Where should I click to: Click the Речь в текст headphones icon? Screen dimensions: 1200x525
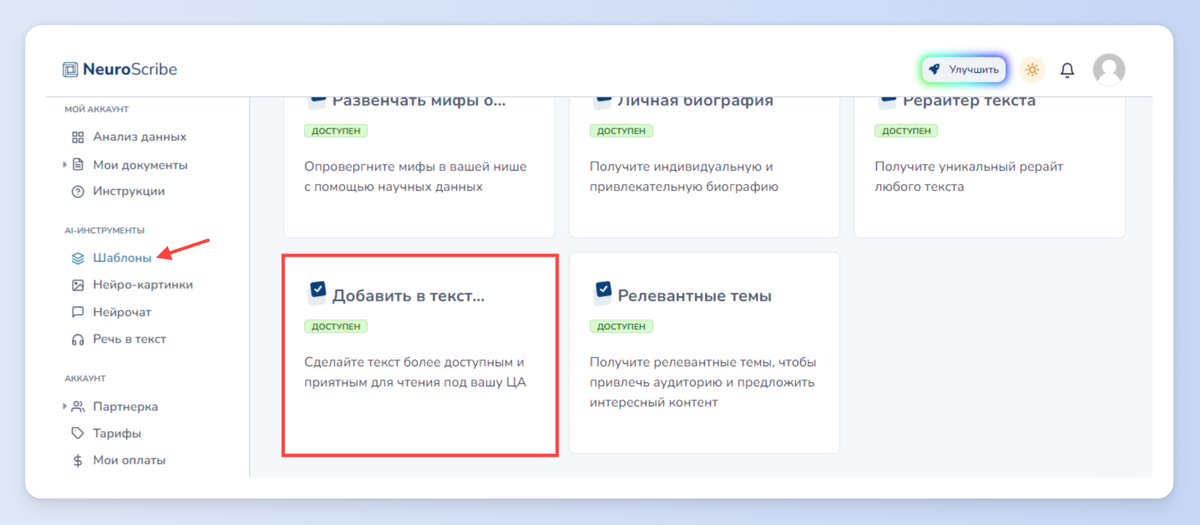[x=78, y=339]
